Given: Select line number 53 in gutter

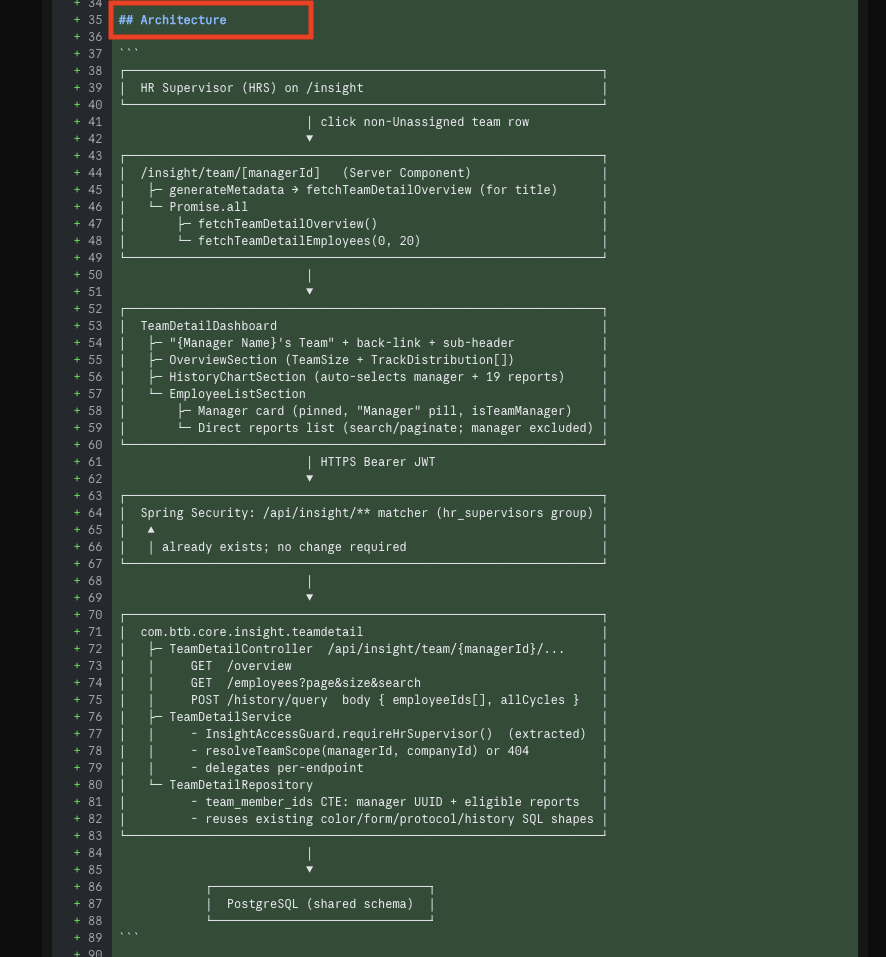Looking at the screenshot, I should pyautogui.click(x=95, y=326).
